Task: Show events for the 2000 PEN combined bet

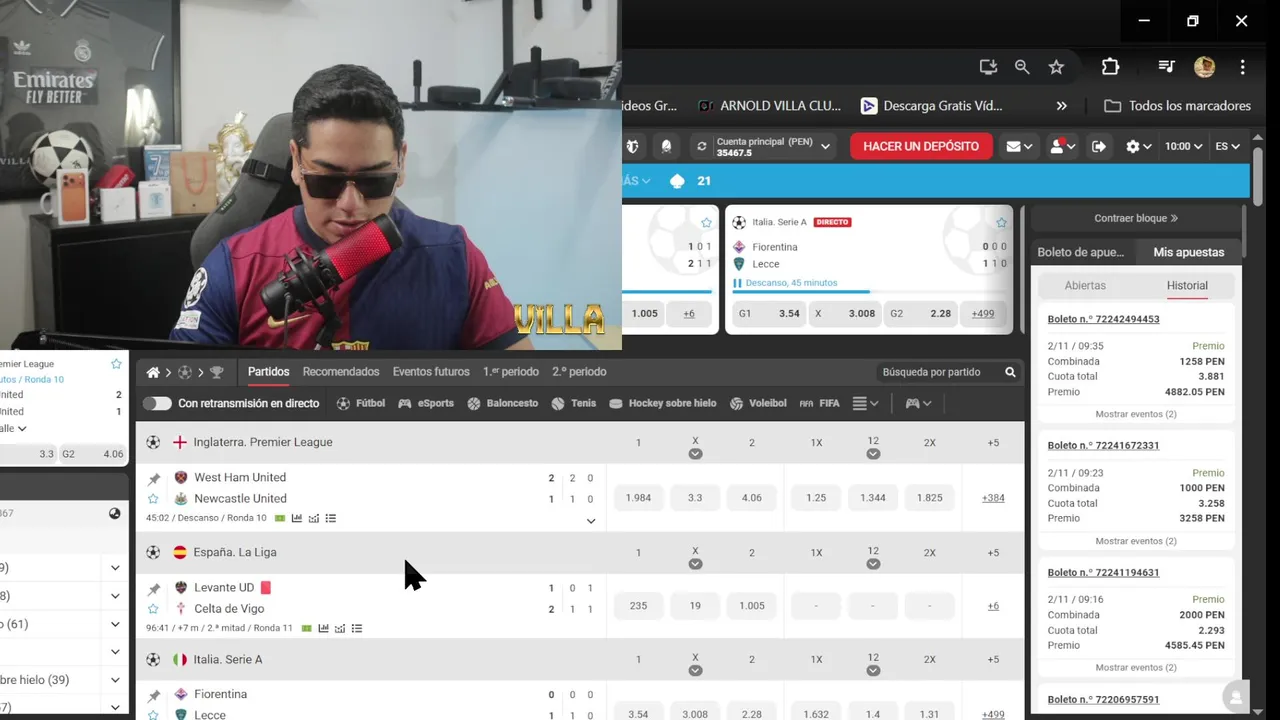Action: tap(1136, 668)
